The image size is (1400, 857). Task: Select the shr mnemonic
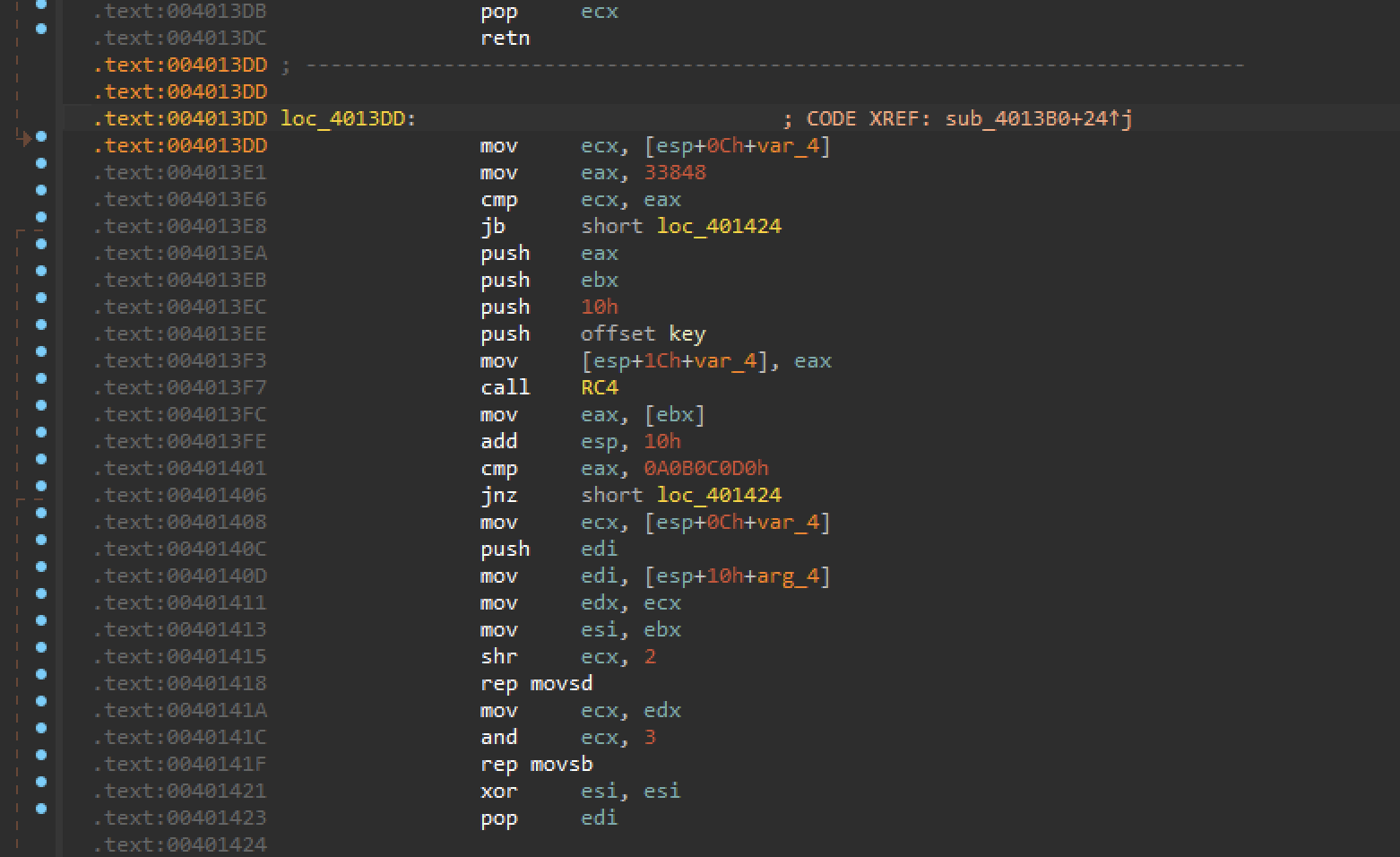[x=499, y=656]
